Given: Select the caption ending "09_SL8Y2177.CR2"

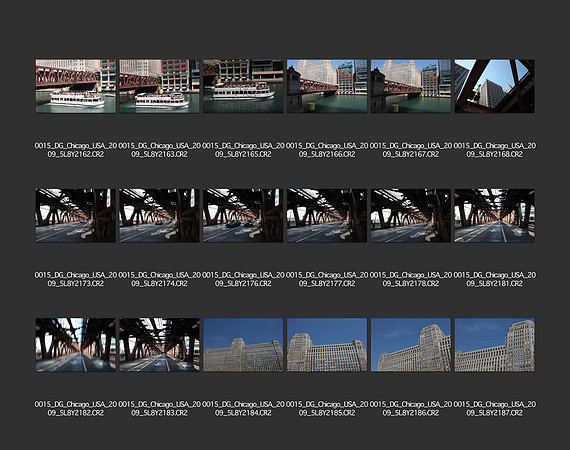Looking at the screenshot, I should coord(327,279).
